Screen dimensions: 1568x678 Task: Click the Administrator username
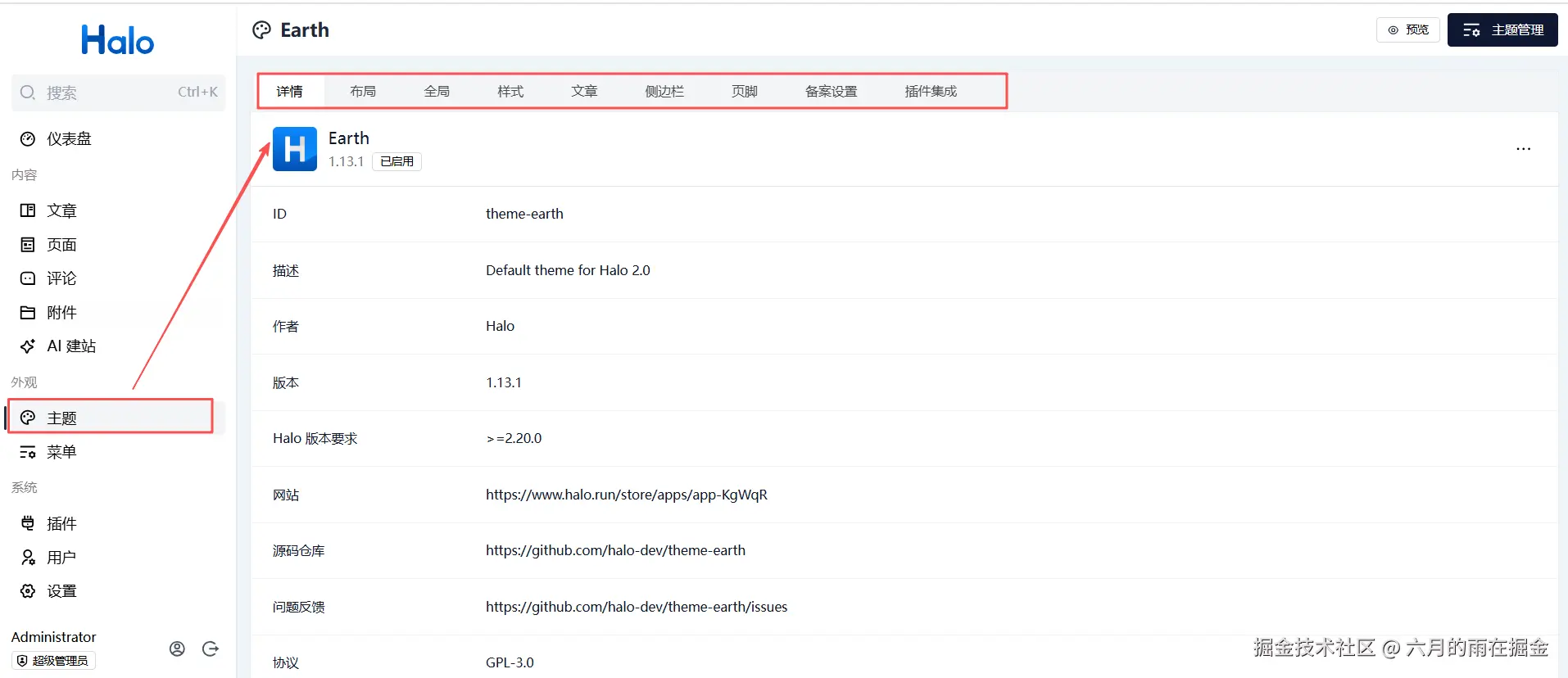coord(53,637)
